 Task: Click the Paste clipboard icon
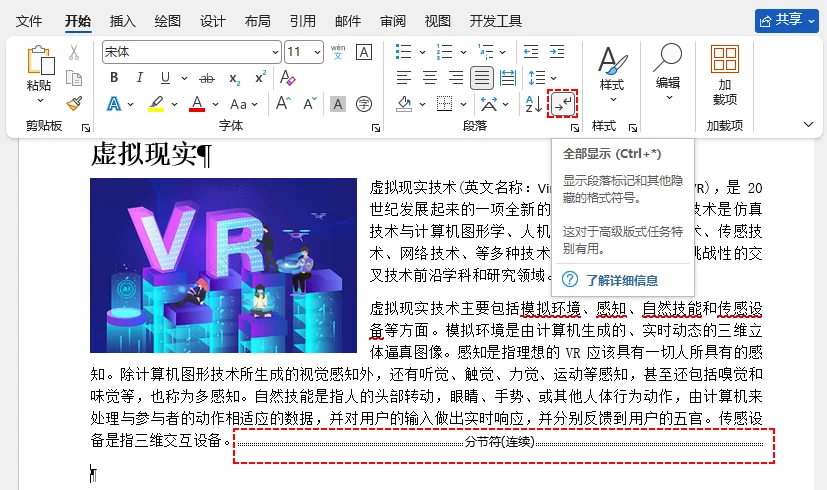coord(40,60)
